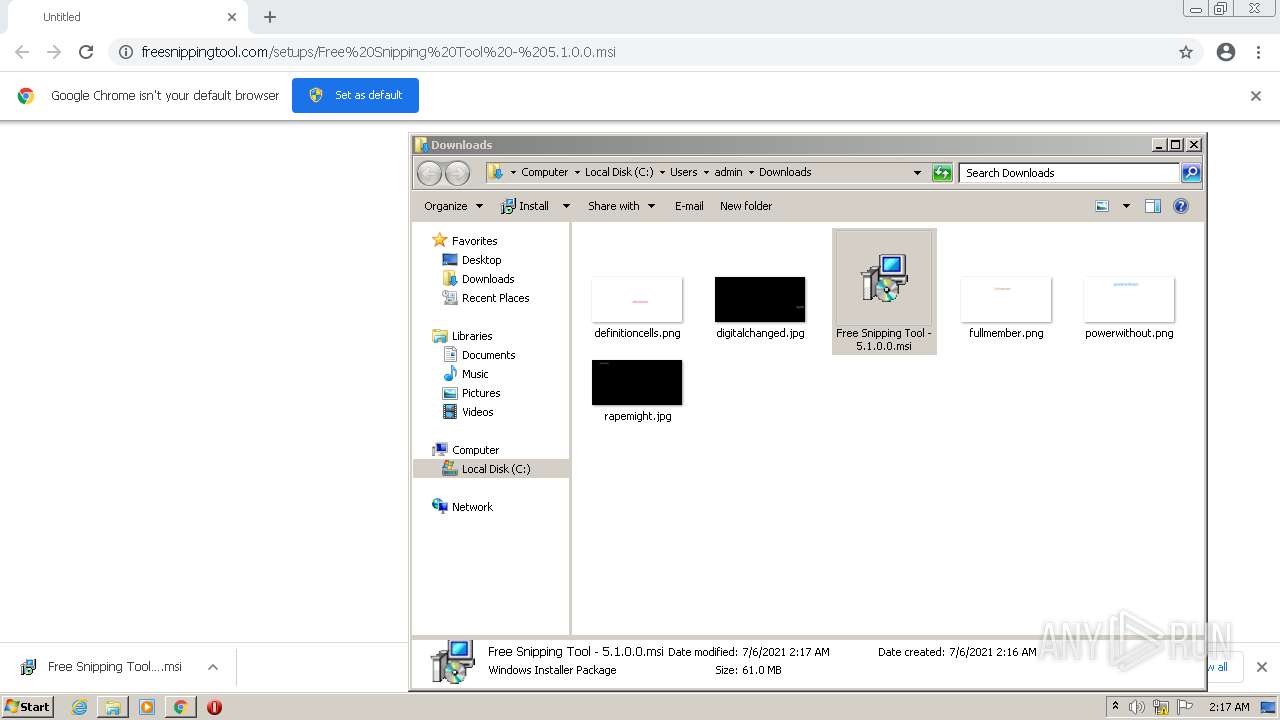Image resolution: width=1280 pixels, height=720 pixels.
Task: Switch to Chrome taskbar icon
Action: (x=180, y=707)
